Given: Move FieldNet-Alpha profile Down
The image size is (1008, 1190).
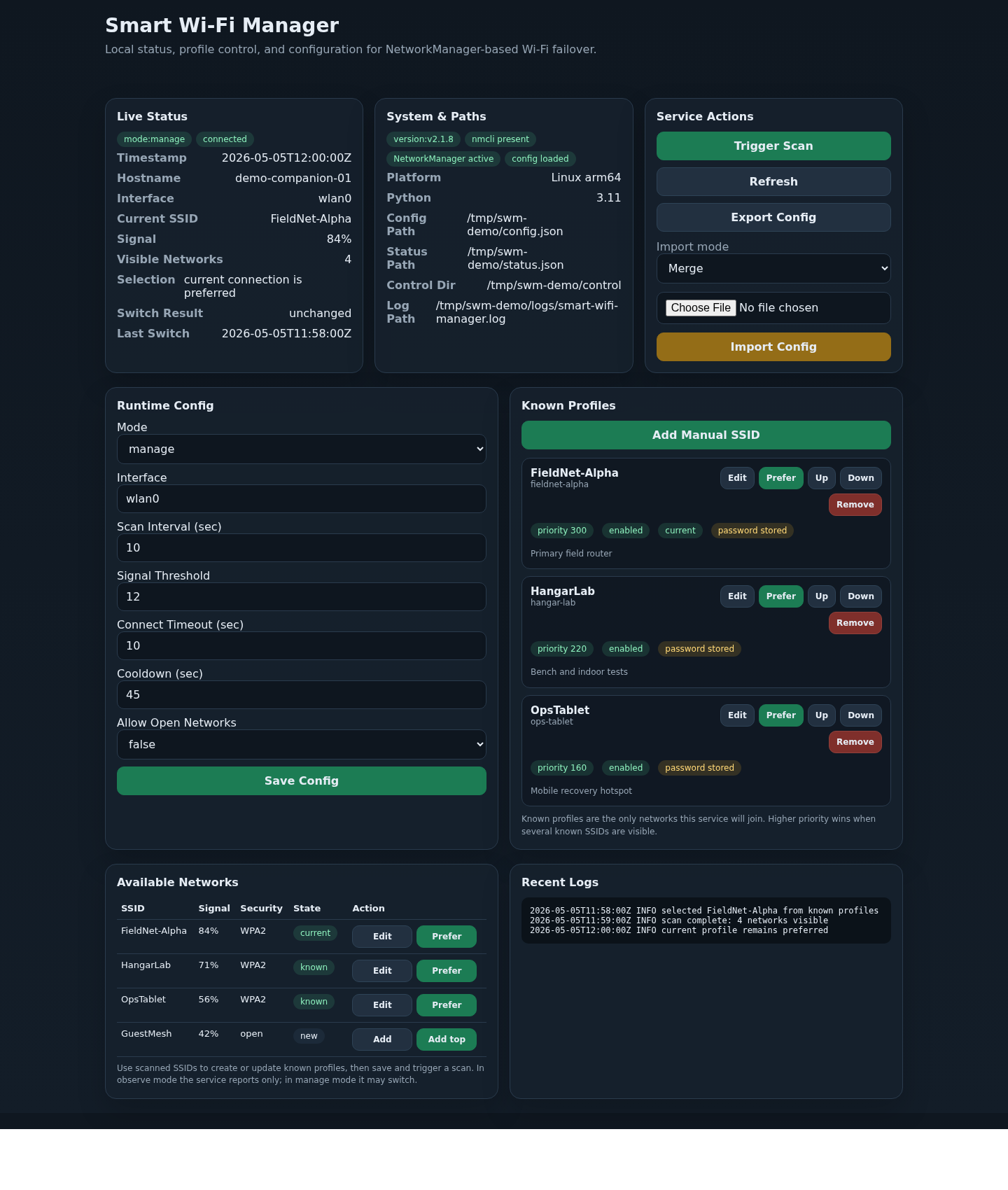Looking at the screenshot, I should coord(861,478).
